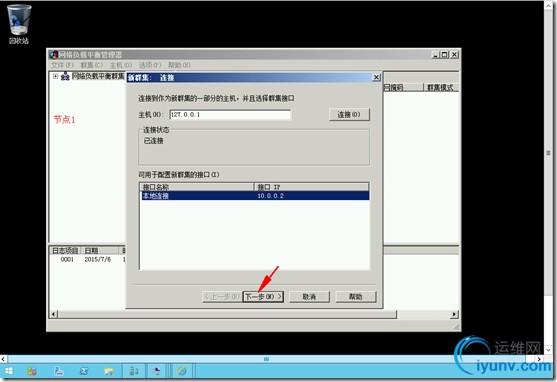Click the Windows Start button
The height and width of the screenshot is (382, 557).
click(9, 371)
